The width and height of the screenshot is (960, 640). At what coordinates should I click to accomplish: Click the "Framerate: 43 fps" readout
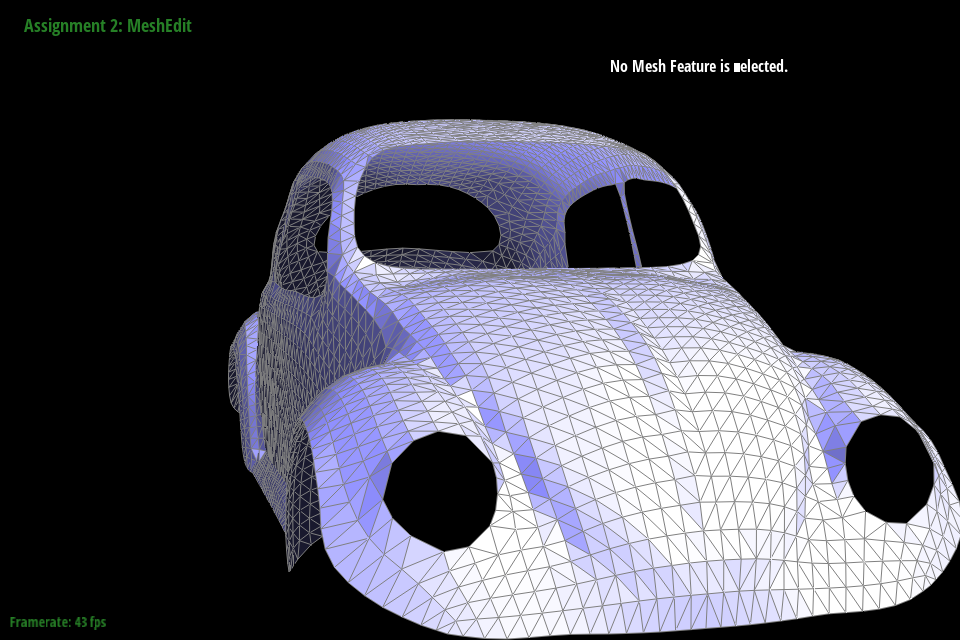tap(58, 622)
